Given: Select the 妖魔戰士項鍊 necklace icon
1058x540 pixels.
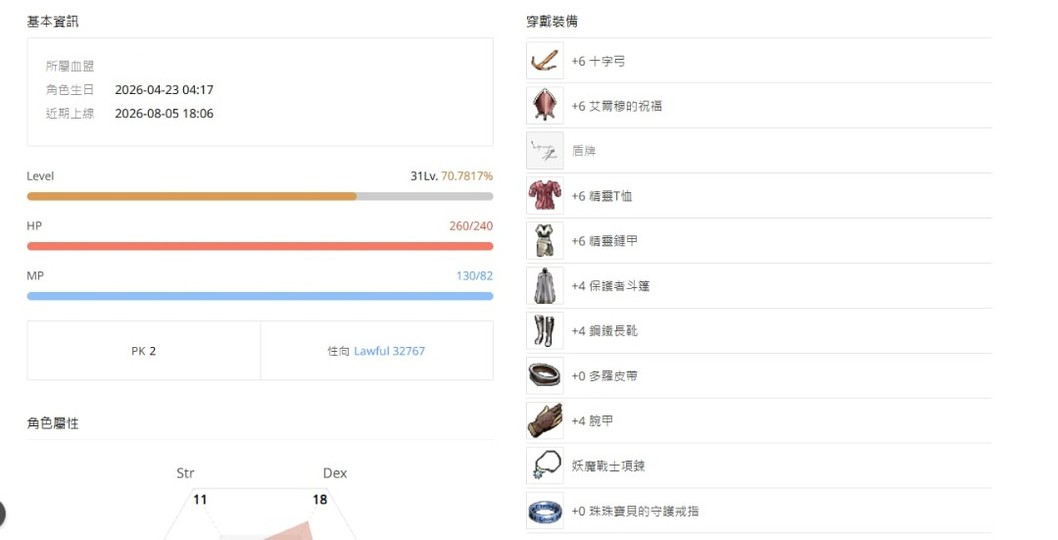Looking at the screenshot, I should (545, 466).
